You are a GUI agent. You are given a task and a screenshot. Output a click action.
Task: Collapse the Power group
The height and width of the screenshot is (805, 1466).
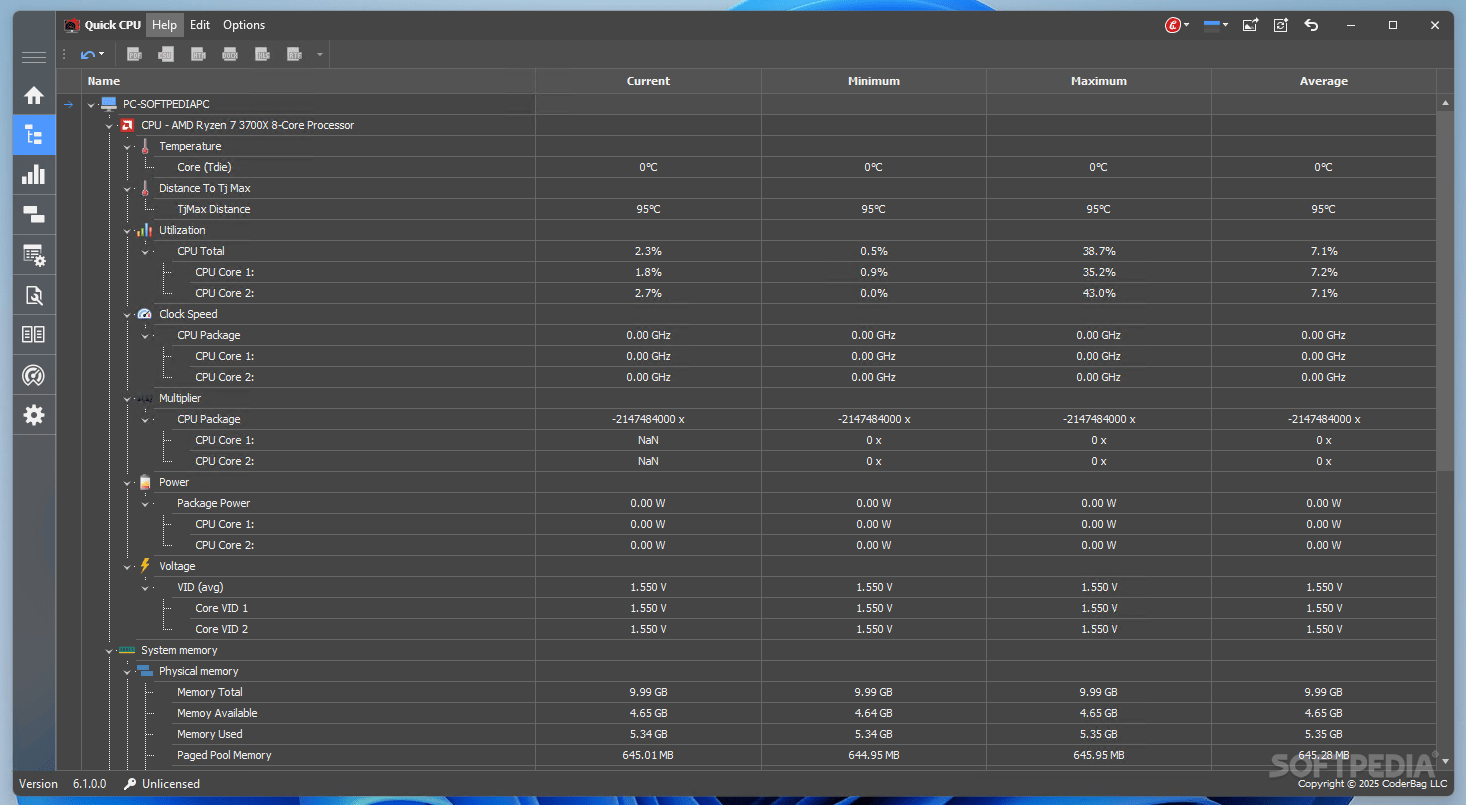127,482
